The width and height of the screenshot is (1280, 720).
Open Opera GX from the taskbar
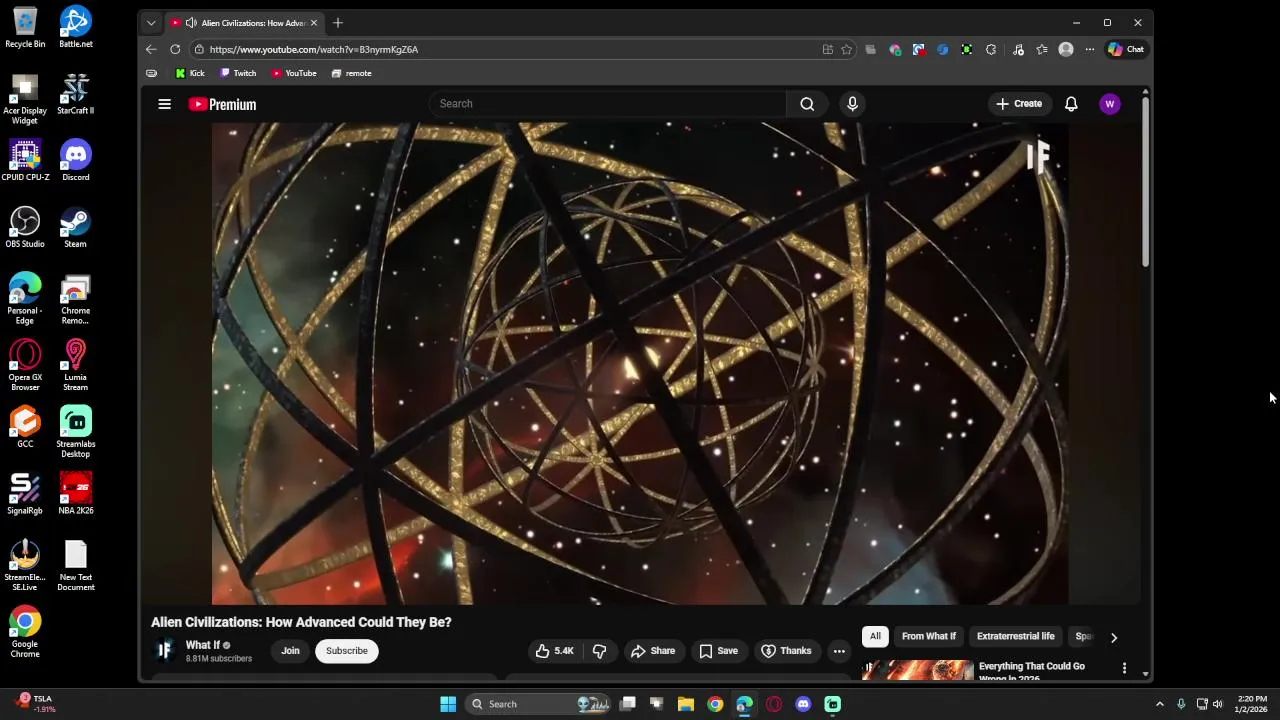coord(774,704)
